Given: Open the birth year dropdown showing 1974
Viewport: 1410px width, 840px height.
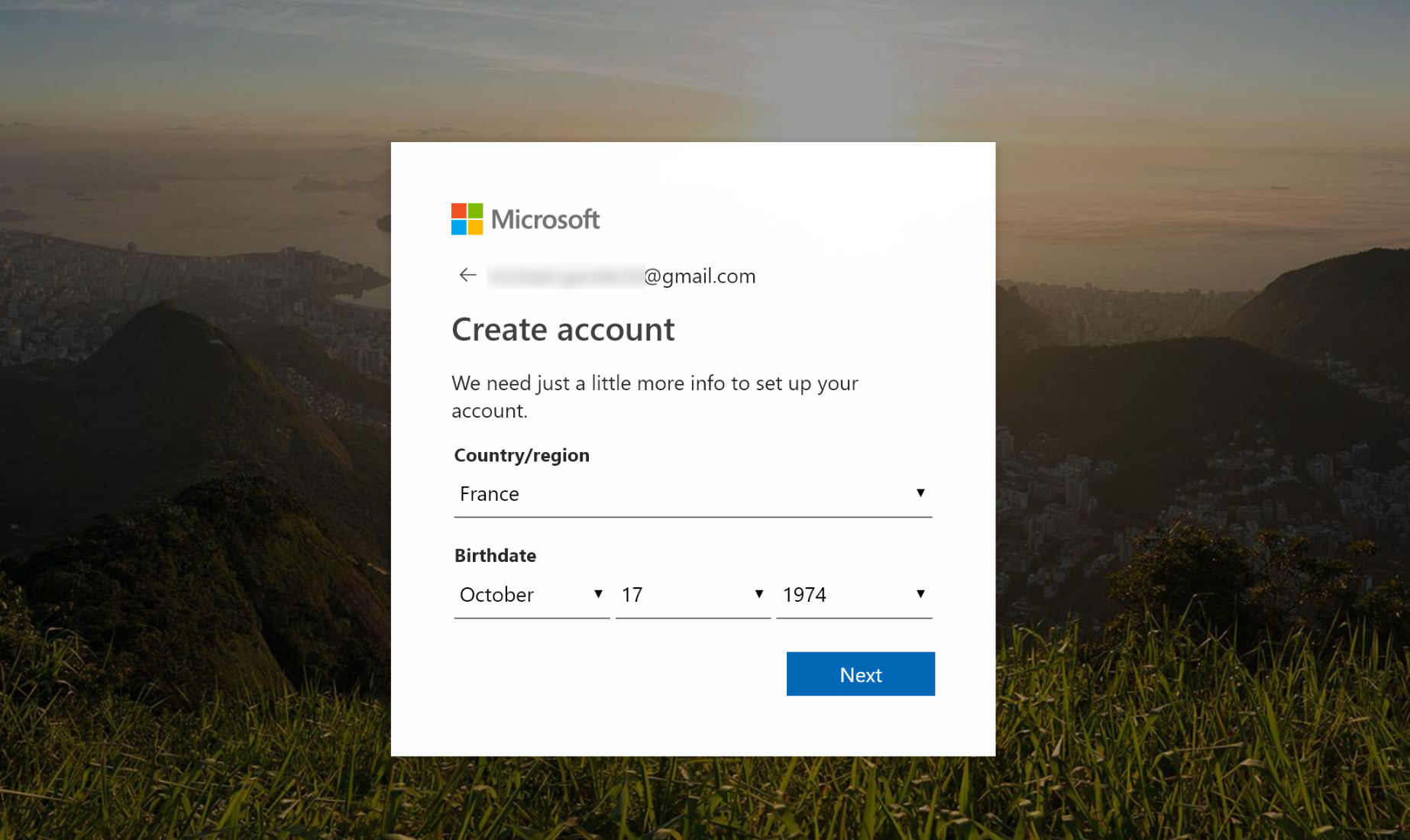Looking at the screenshot, I should tap(854, 595).
